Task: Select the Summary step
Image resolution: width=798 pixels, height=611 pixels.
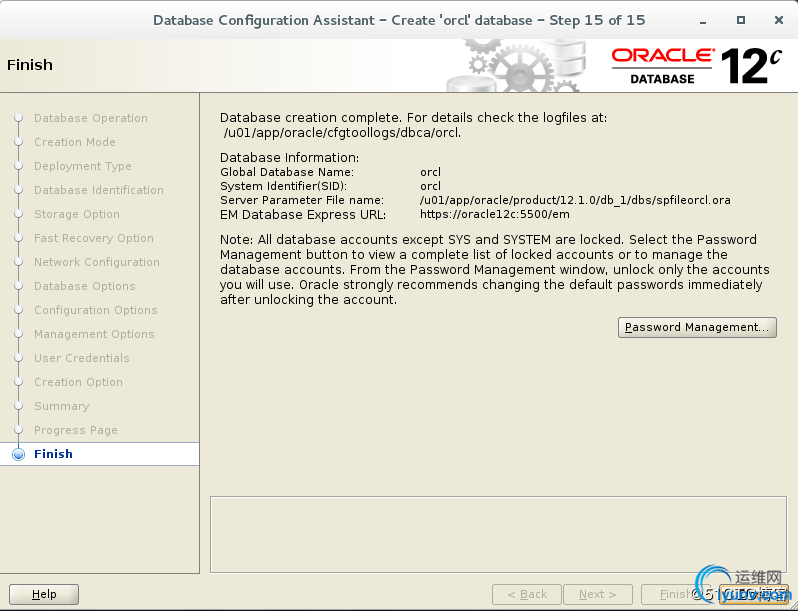Action: (62, 406)
